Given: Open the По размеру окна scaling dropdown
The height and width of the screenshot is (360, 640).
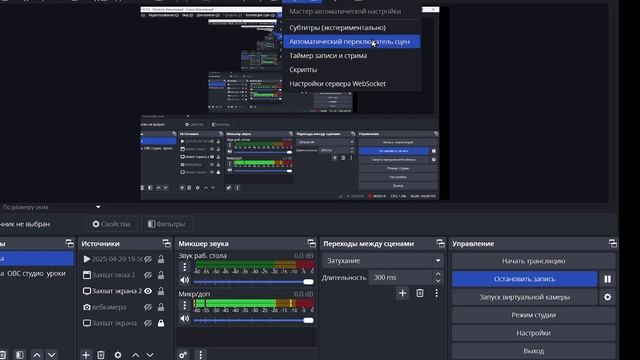Looking at the screenshot, I should (51, 207).
